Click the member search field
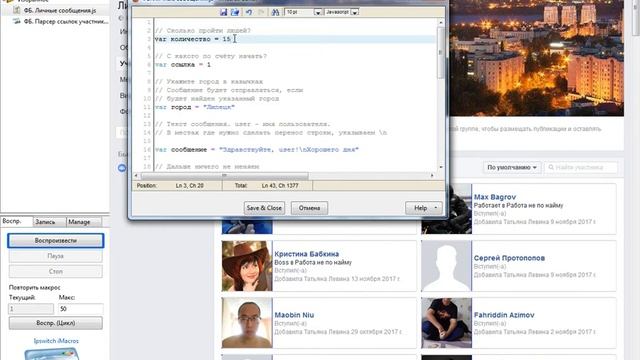 (581, 167)
